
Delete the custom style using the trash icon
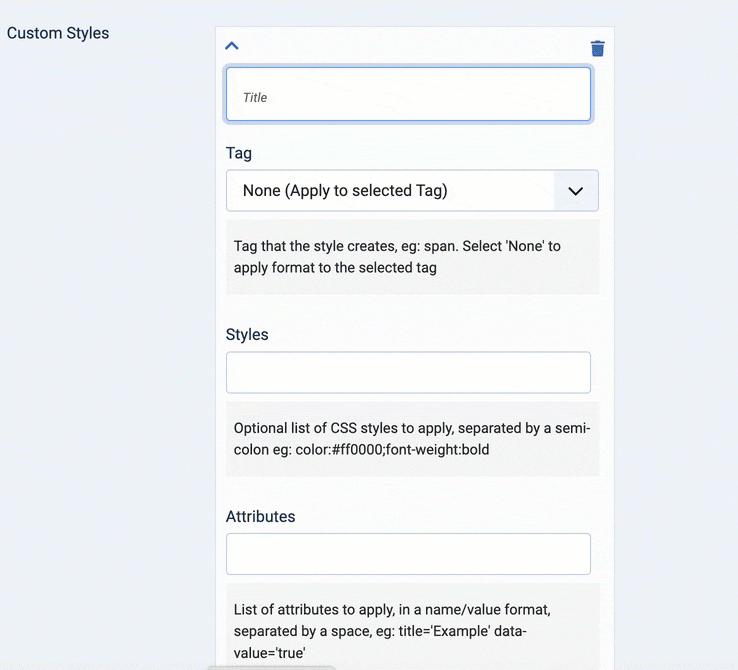pyautogui.click(x=597, y=48)
